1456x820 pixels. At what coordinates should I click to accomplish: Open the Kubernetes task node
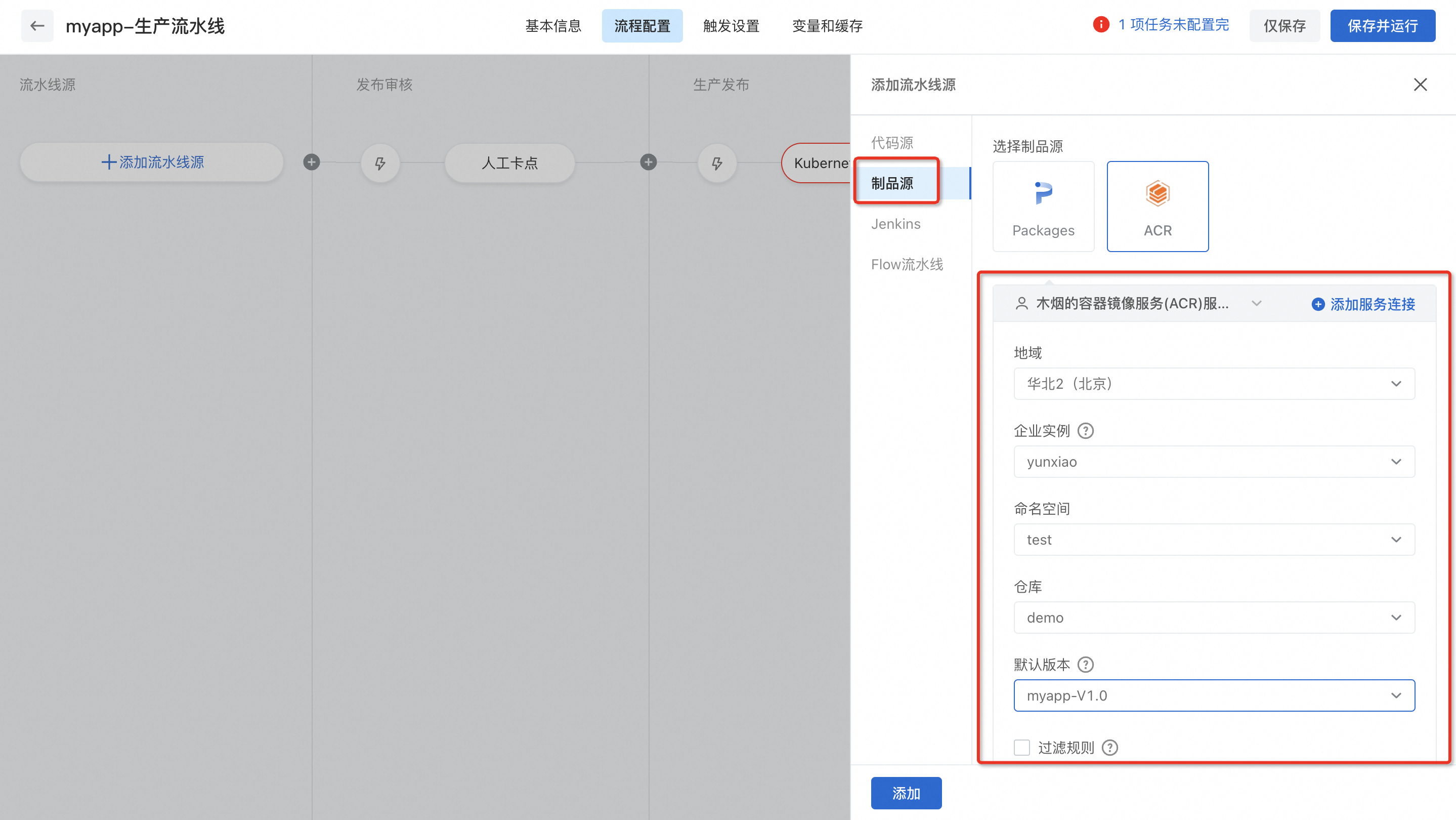point(816,163)
